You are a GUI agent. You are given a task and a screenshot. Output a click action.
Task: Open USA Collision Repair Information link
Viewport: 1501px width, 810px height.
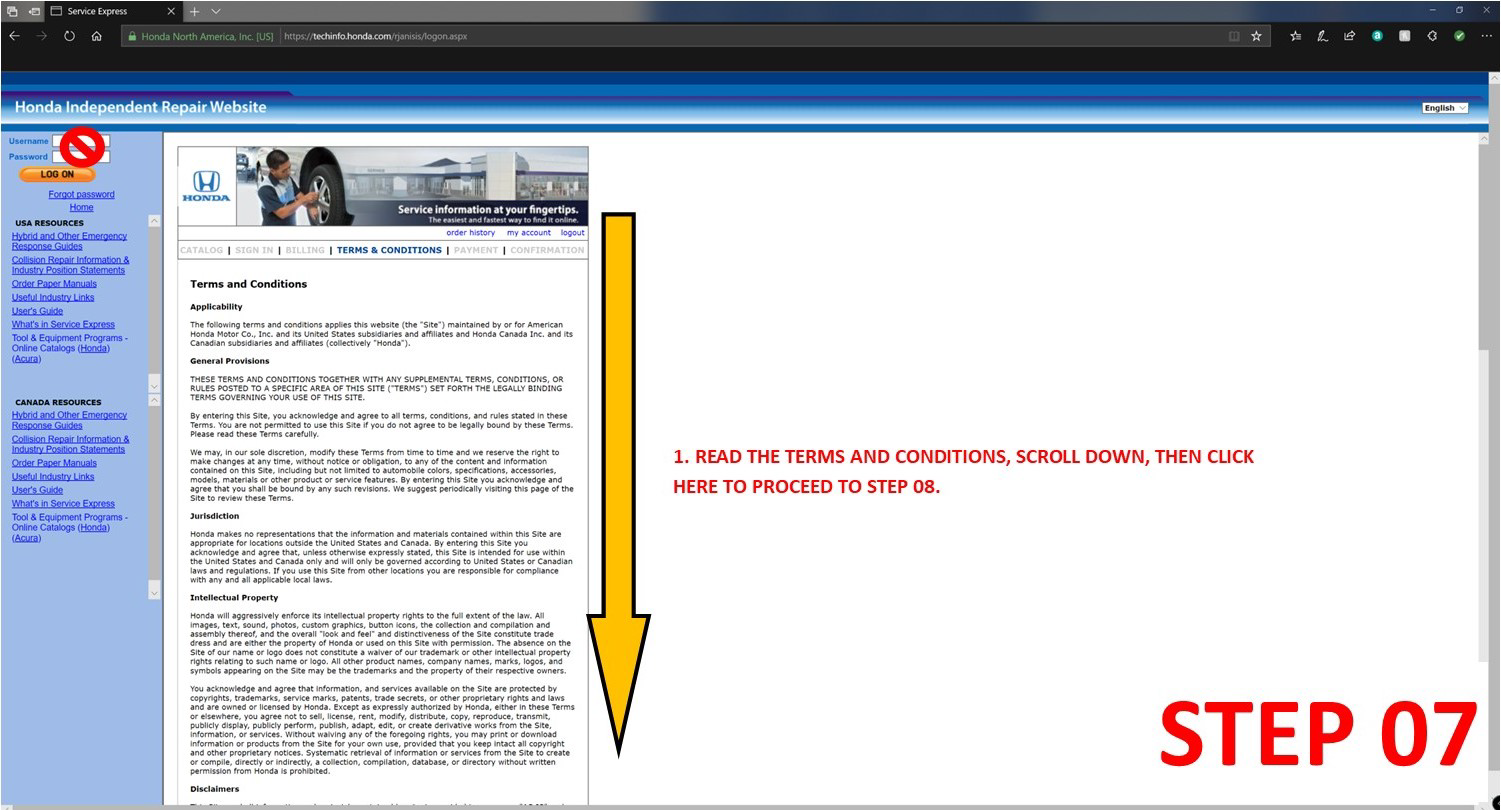click(70, 265)
